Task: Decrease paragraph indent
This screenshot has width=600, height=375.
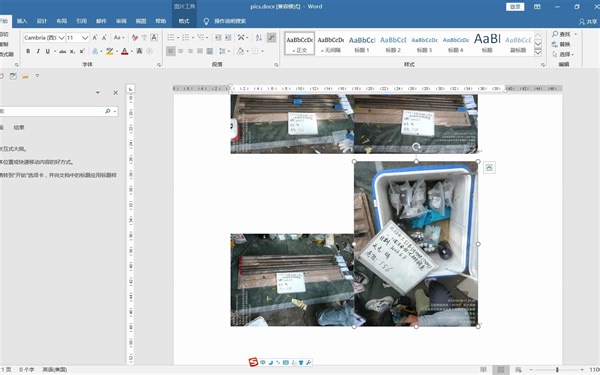Action: [218, 38]
